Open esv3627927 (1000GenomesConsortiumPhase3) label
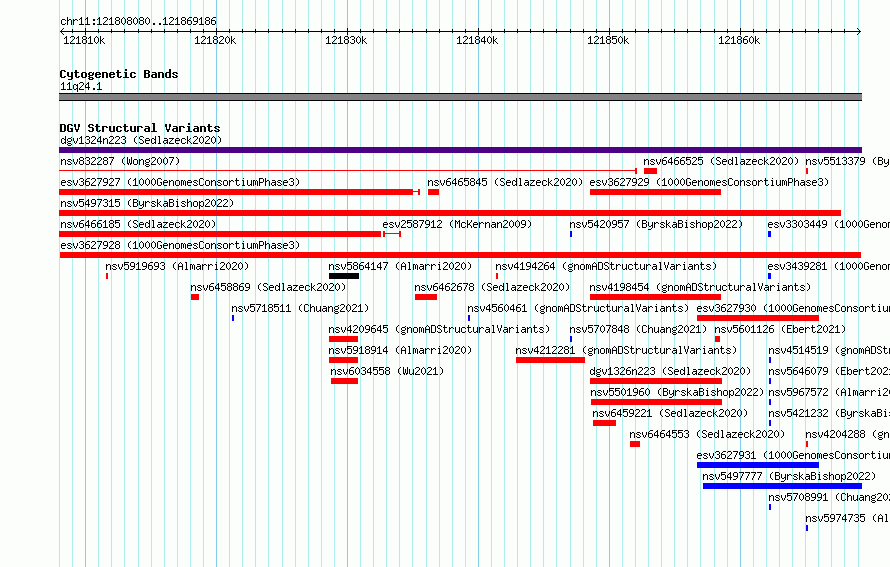This screenshot has height=567, width=890. 180,182
